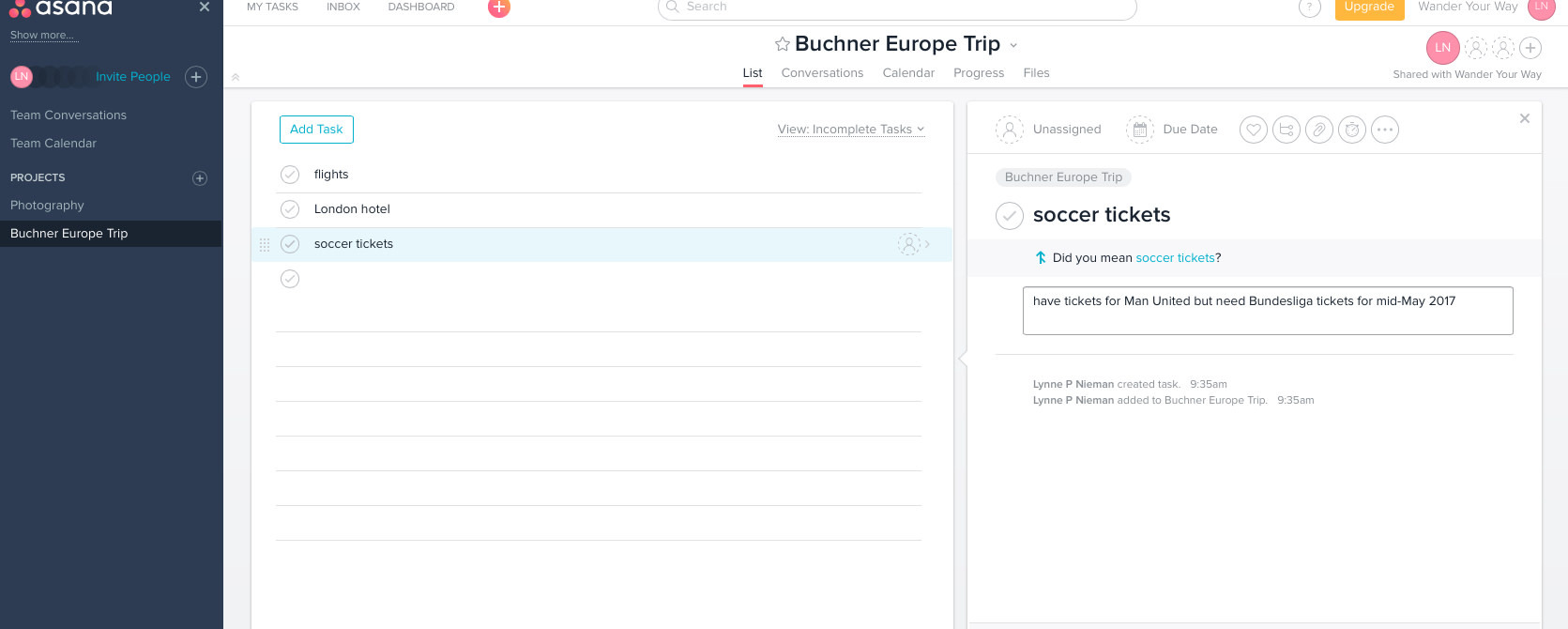Add a project member with plus icon
The width and height of the screenshot is (1568, 629).
pos(1530,48)
